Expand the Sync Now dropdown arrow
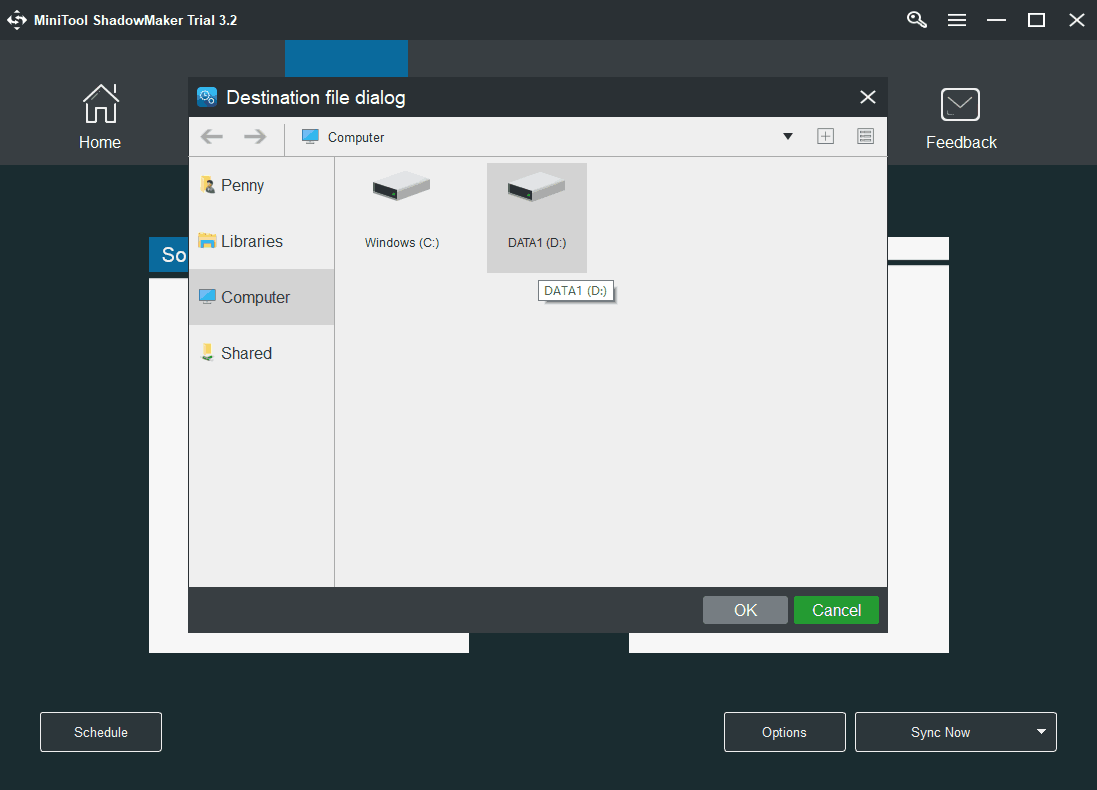 [1041, 732]
